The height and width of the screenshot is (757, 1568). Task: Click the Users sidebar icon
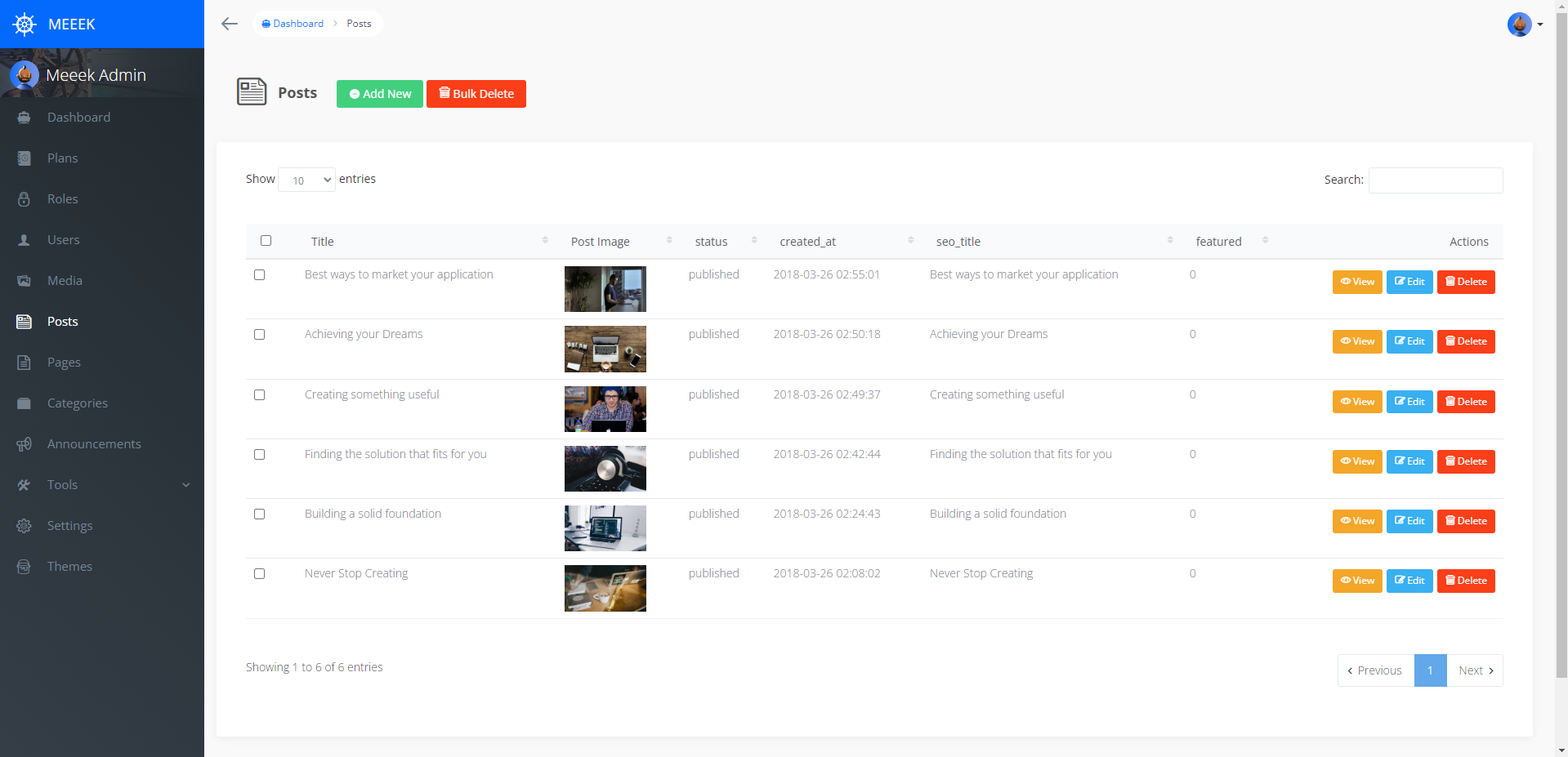pos(25,239)
